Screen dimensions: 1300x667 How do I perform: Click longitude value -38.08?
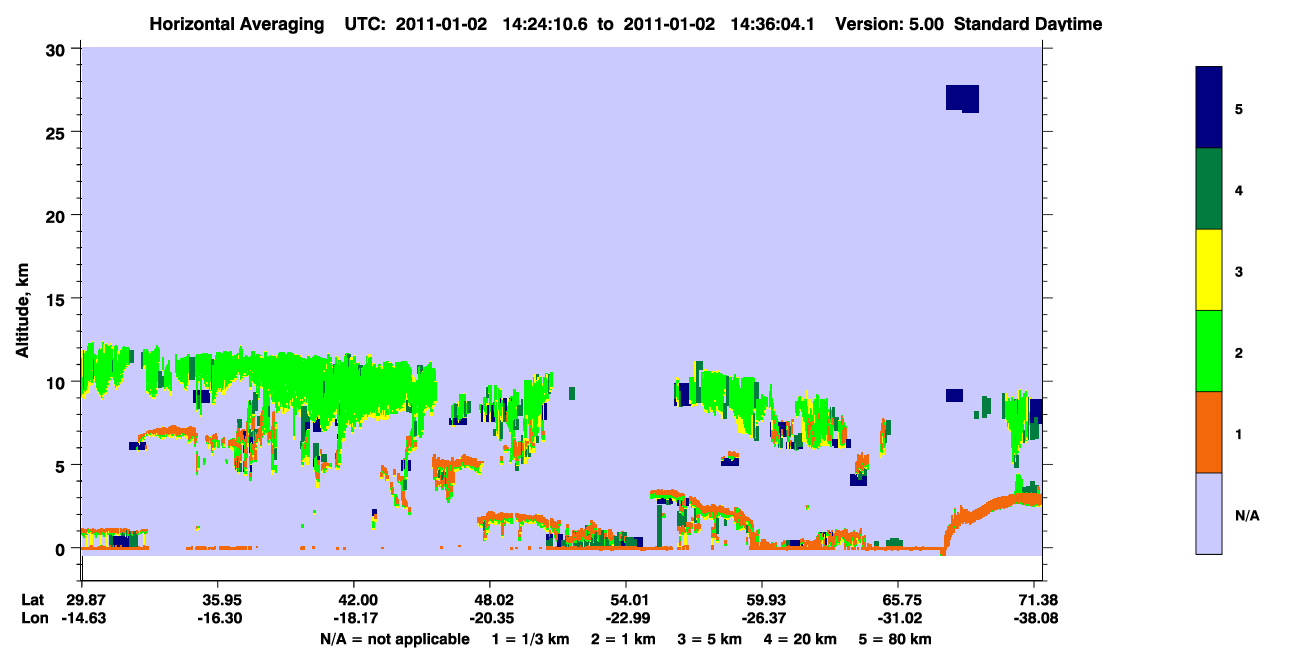[x=1034, y=619]
